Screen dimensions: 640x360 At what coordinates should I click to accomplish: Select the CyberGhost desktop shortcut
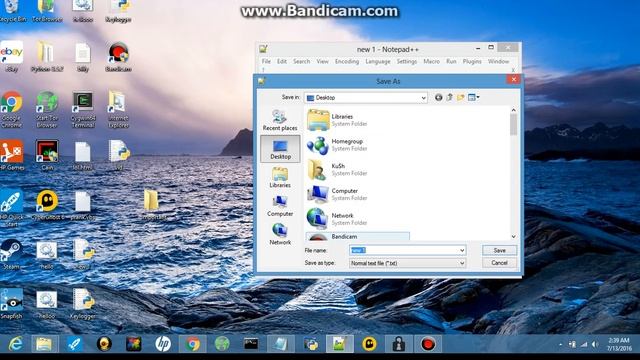pyautogui.click(x=47, y=205)
